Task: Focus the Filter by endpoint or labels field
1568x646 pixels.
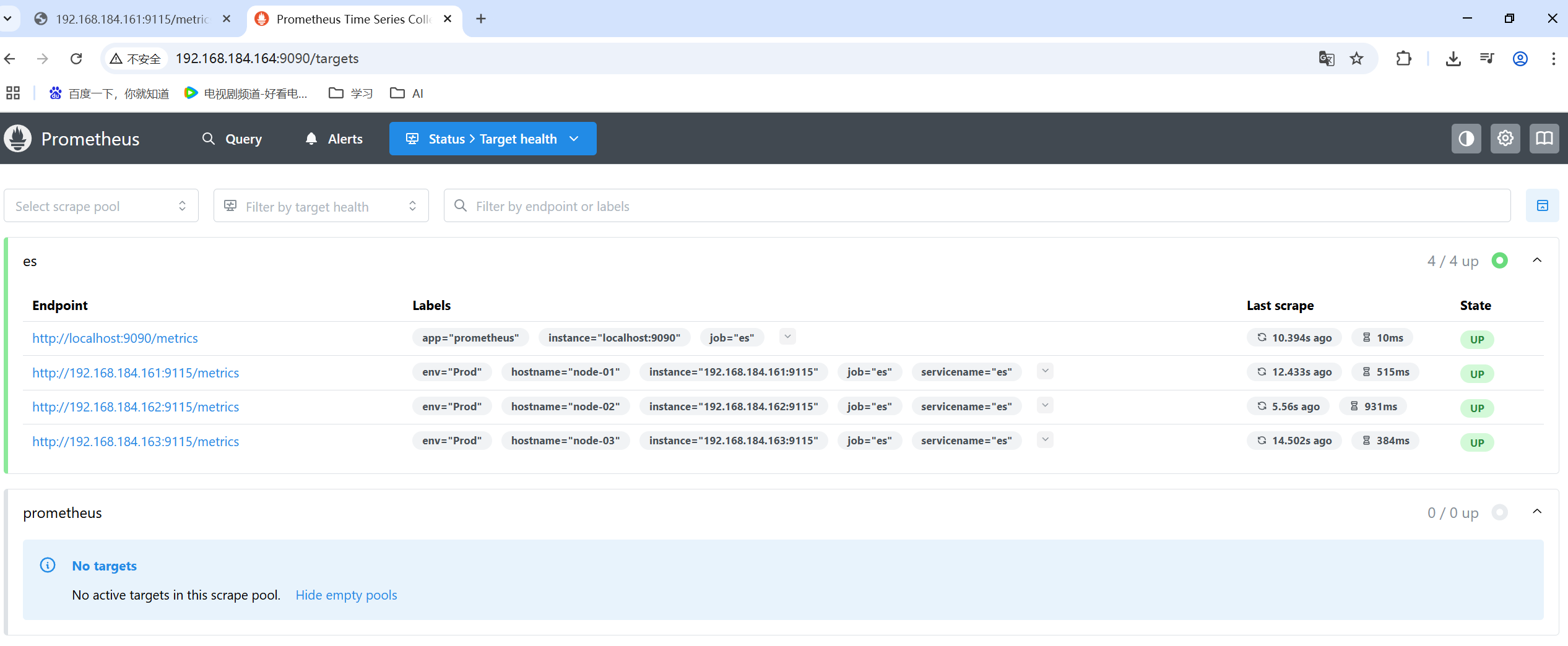Action: (x=977, y=205)
